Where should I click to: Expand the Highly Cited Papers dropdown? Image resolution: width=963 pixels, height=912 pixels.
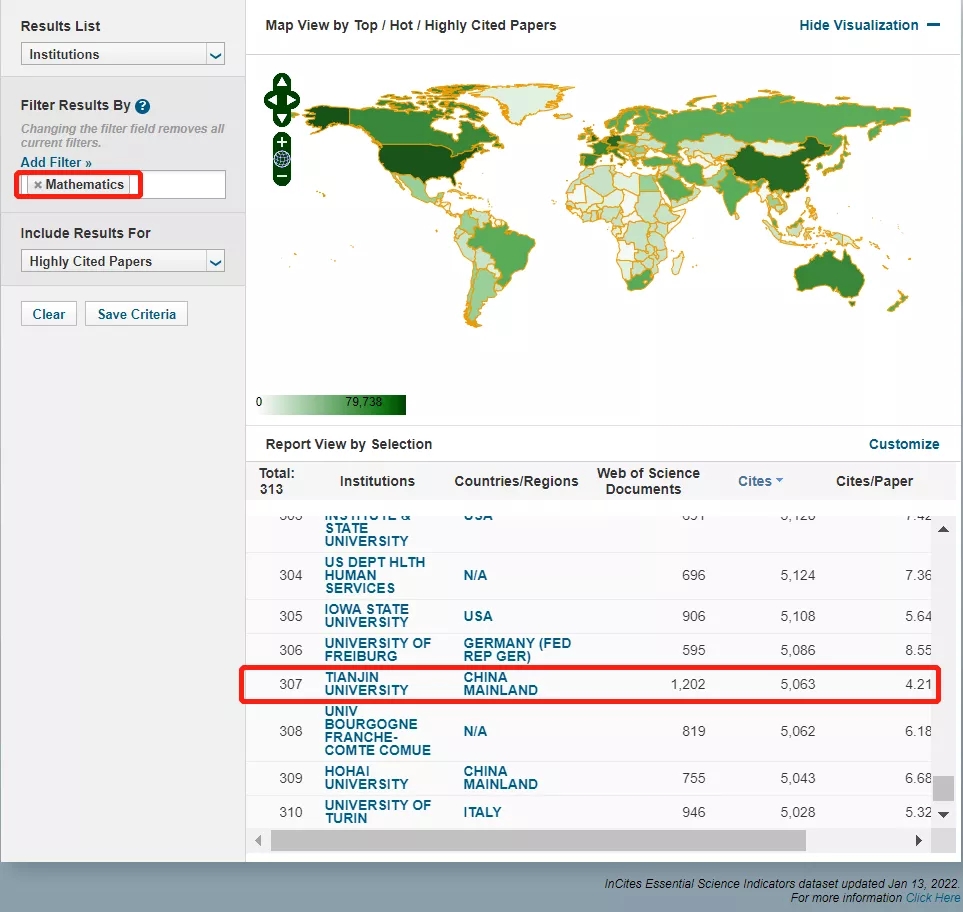122,262
